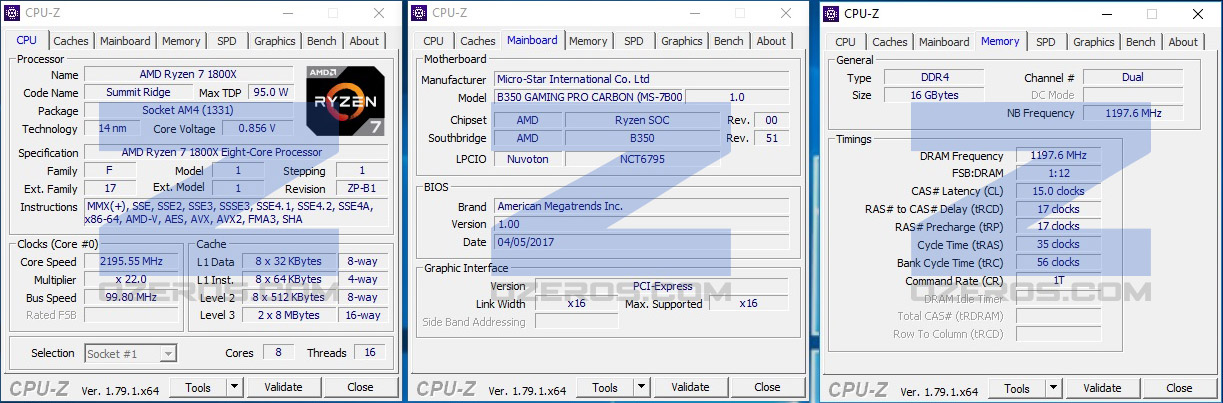
Task: Click the BIOS date 04/05/2017
Action: (641, 242)
